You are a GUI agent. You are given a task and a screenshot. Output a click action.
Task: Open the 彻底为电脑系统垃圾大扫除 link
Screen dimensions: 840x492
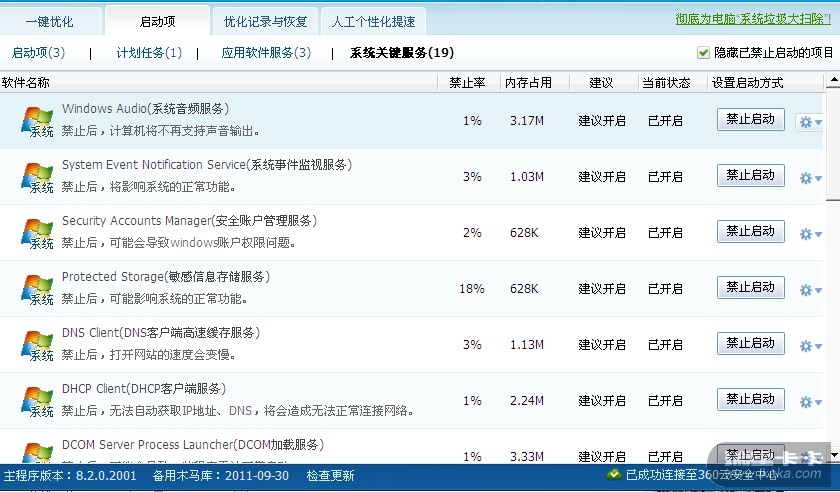[x=753, y=19]
